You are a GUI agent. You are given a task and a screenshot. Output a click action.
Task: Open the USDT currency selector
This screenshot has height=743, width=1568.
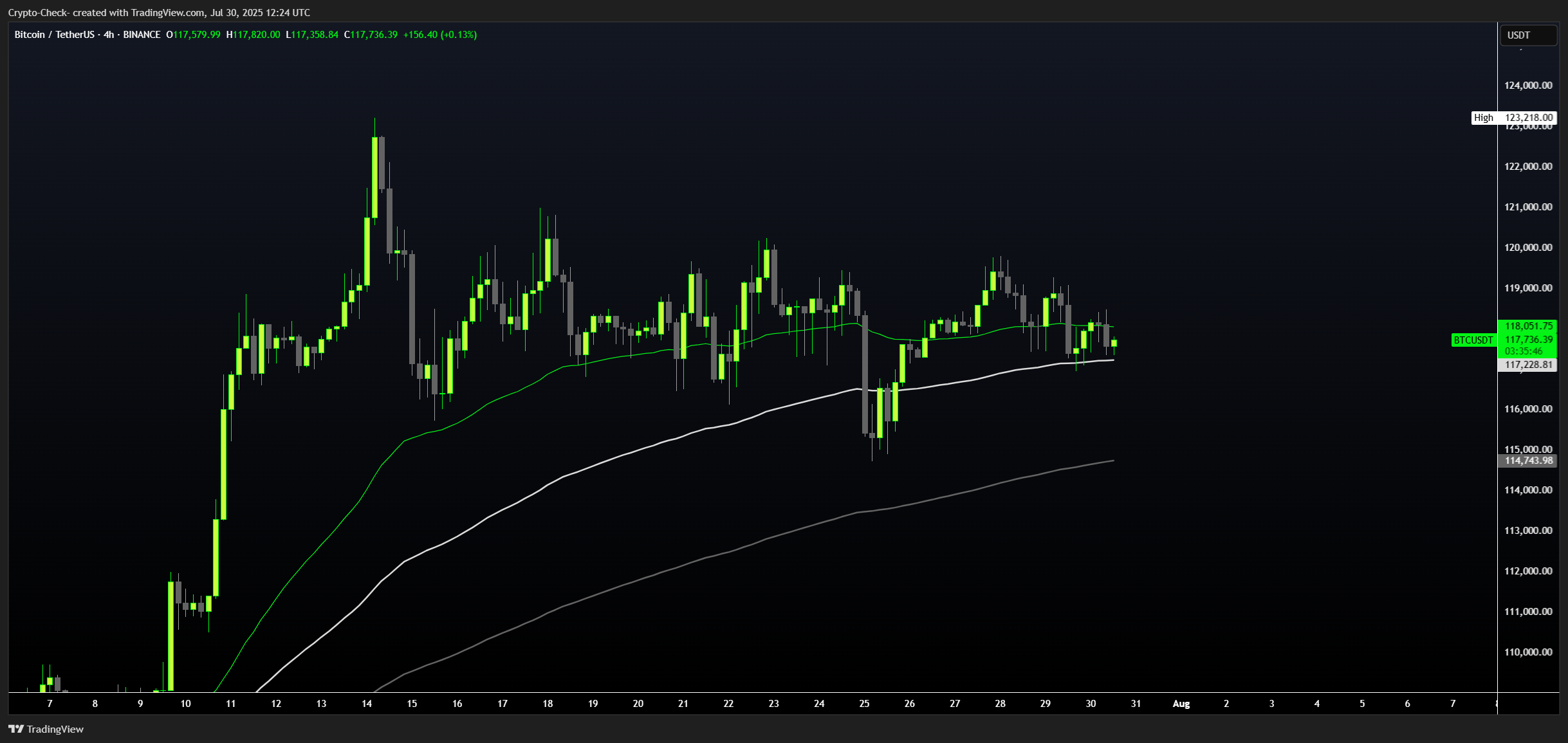click(1528, 35)
